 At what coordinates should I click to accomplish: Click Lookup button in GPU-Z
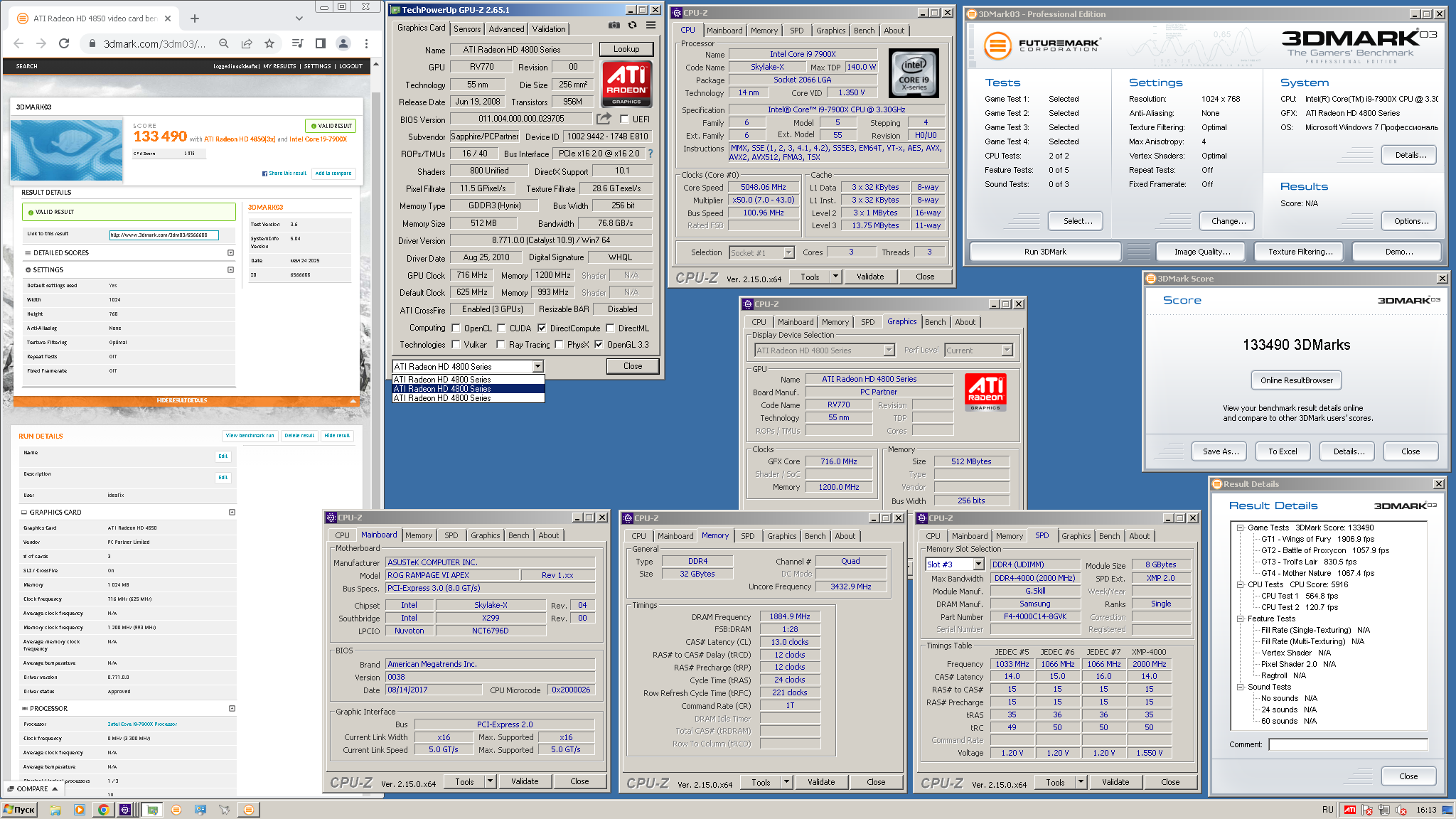pos(626,49)
